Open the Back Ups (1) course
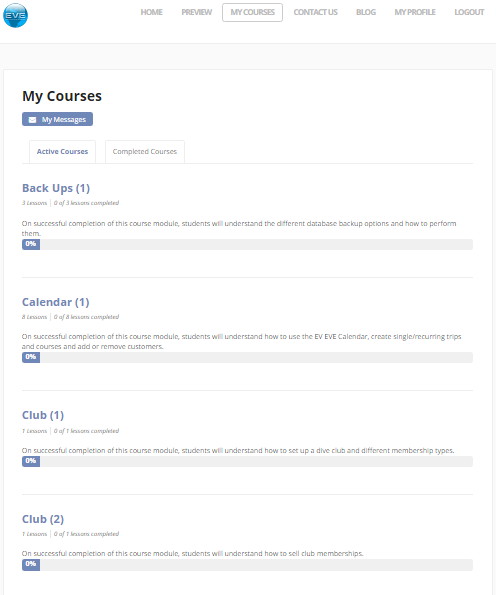Image resolution: width=496 pixels, height=595 pixels. 56,188
